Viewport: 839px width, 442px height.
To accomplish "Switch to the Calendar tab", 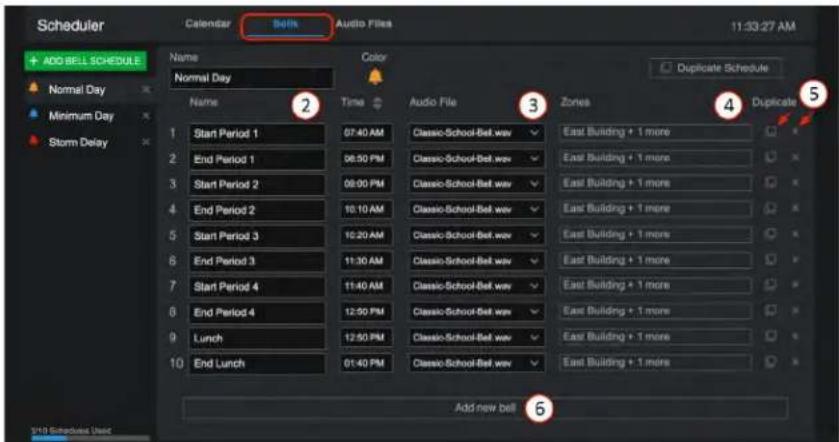I will coord(208,24).
